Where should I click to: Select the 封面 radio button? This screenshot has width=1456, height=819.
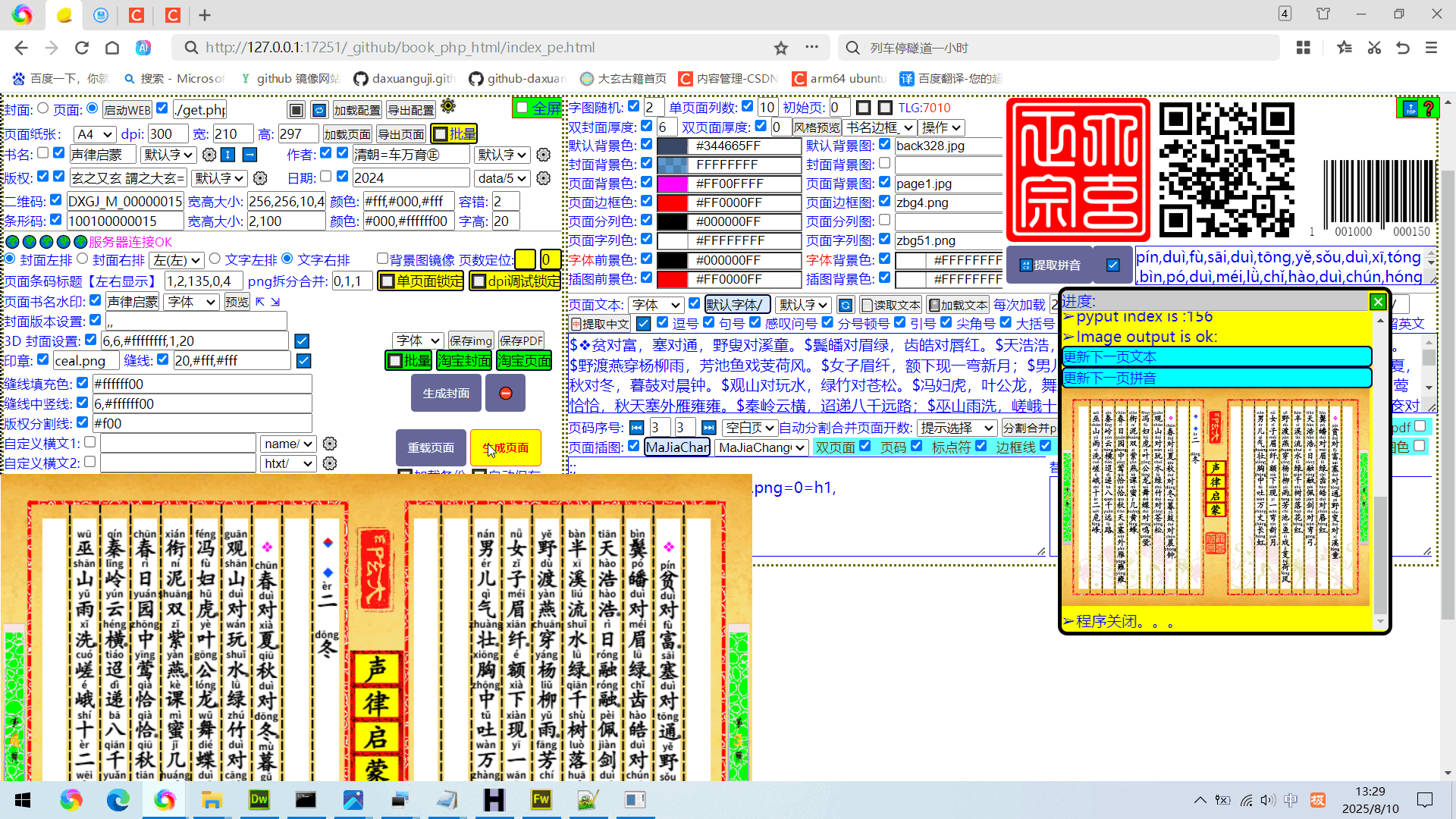point(42,108)
